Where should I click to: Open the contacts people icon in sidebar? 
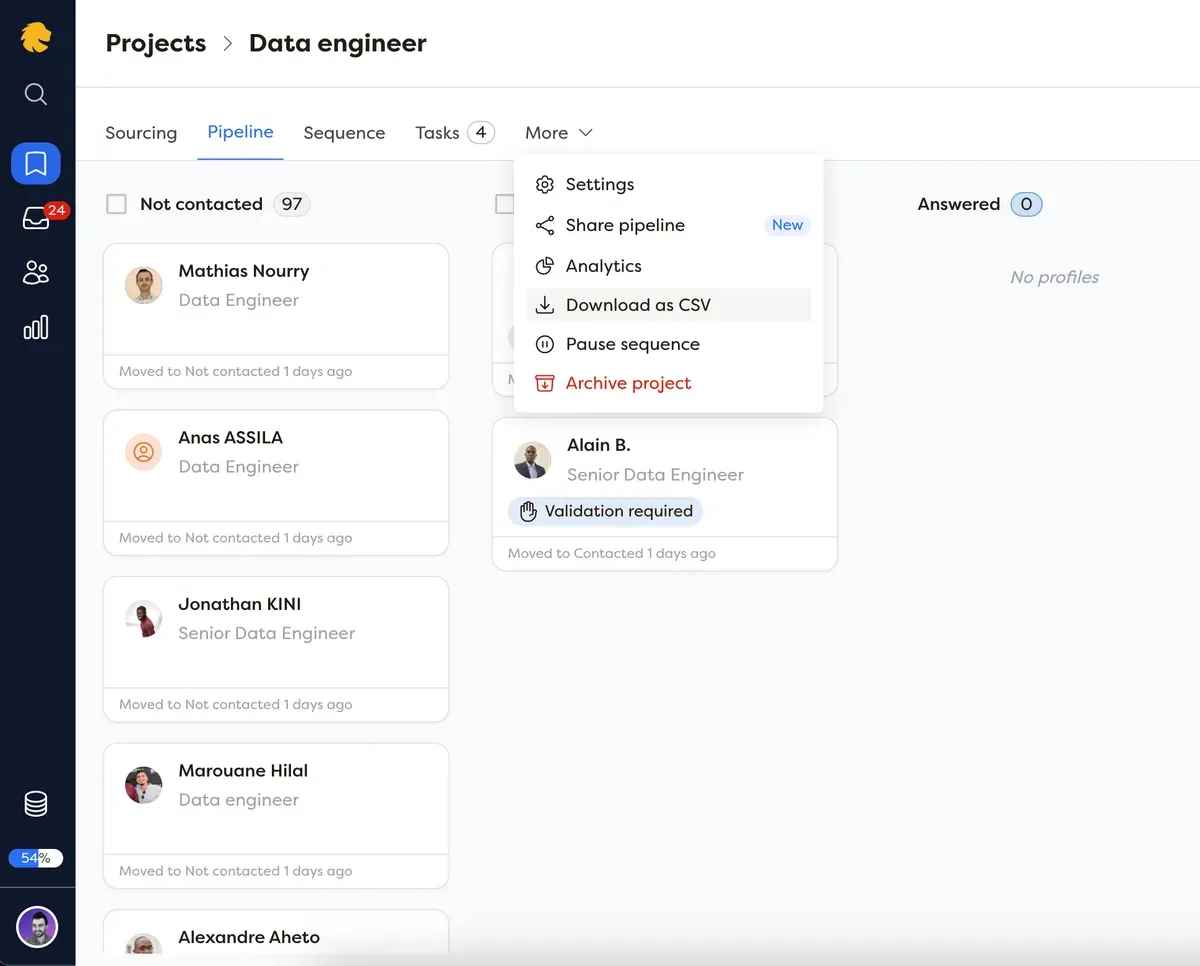[36, 272]
